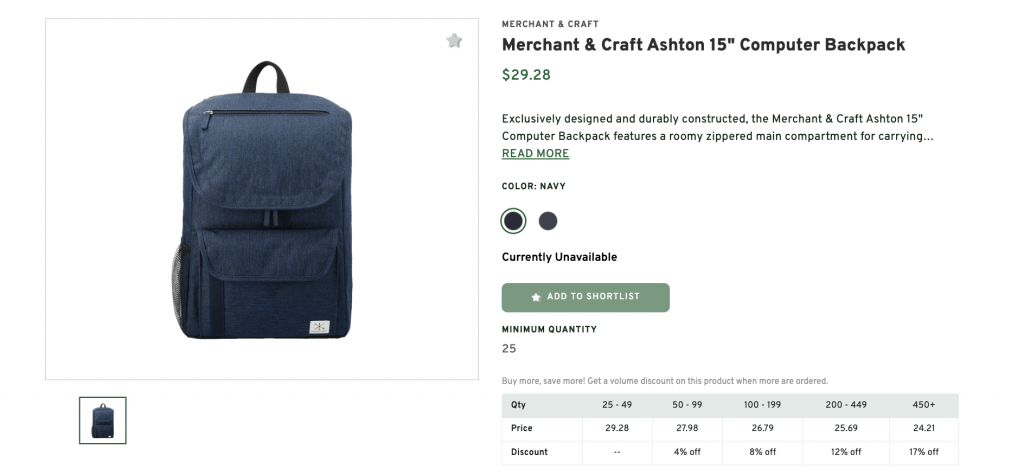Open the backpack thumbnail below the image

pos(103,420)
